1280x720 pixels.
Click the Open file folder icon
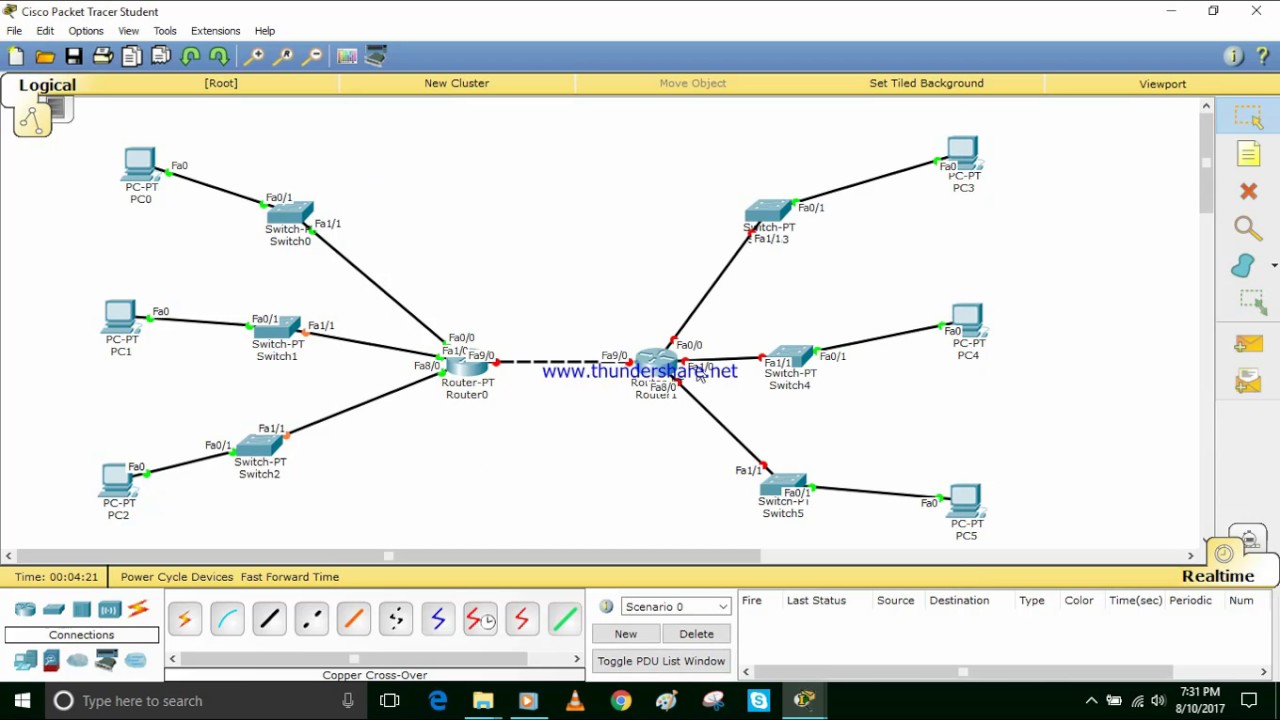tap(45, 57)
